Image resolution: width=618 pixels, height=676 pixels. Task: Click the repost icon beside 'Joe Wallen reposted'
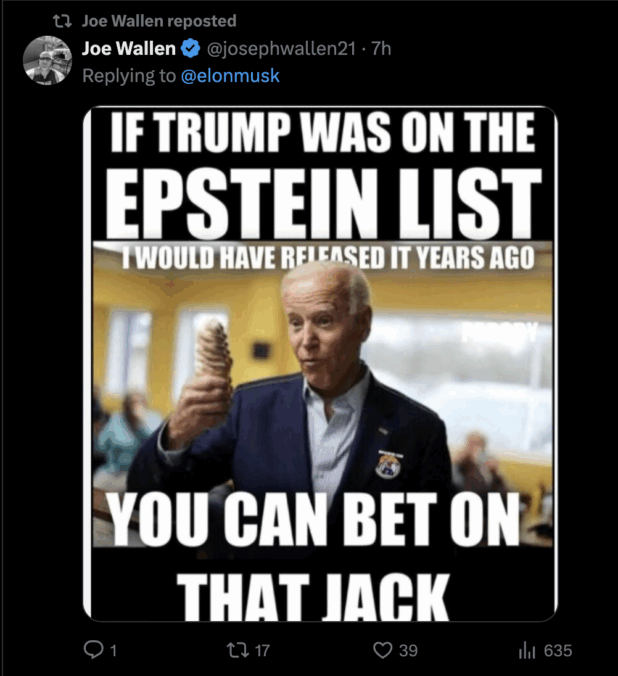(62, 21)
